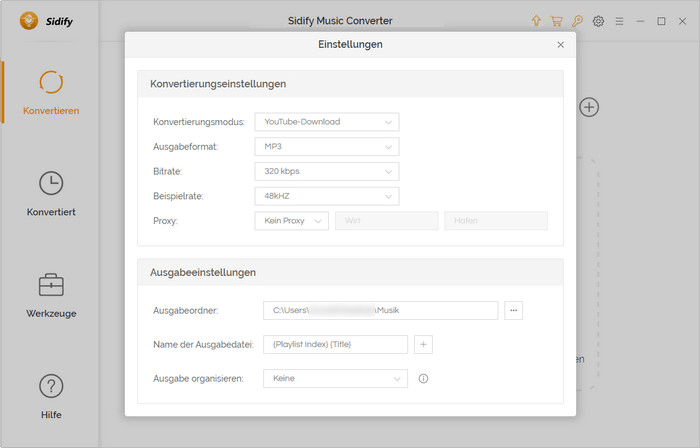This screenshot has height=448, width=700.
Task: Open the Konvertieren sidebar section
Action: click(51, 92)
